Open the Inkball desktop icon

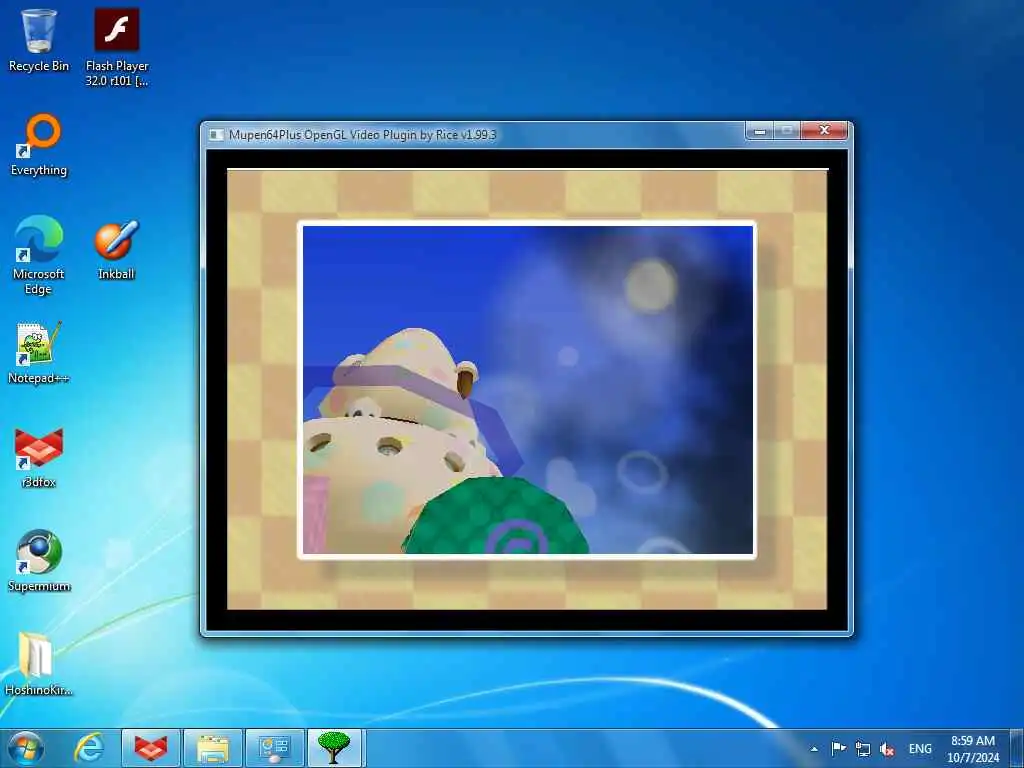pos(116,249)
